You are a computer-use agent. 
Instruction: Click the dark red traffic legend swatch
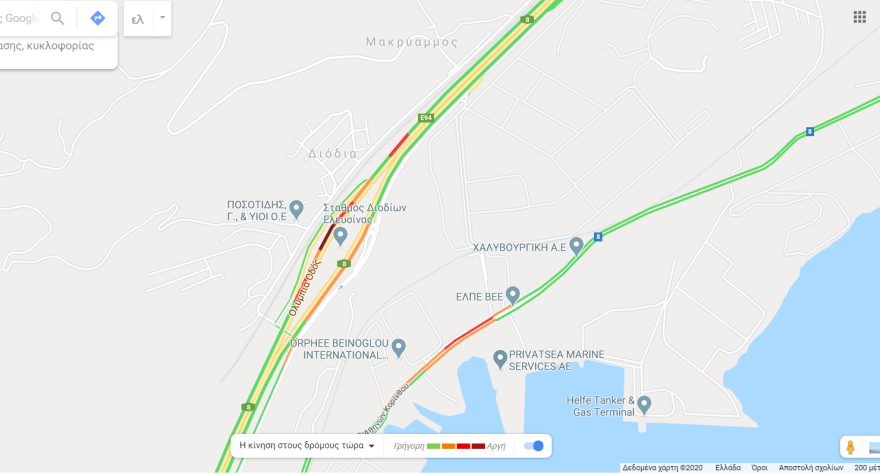pyautogui.click(x=478, y=446)
